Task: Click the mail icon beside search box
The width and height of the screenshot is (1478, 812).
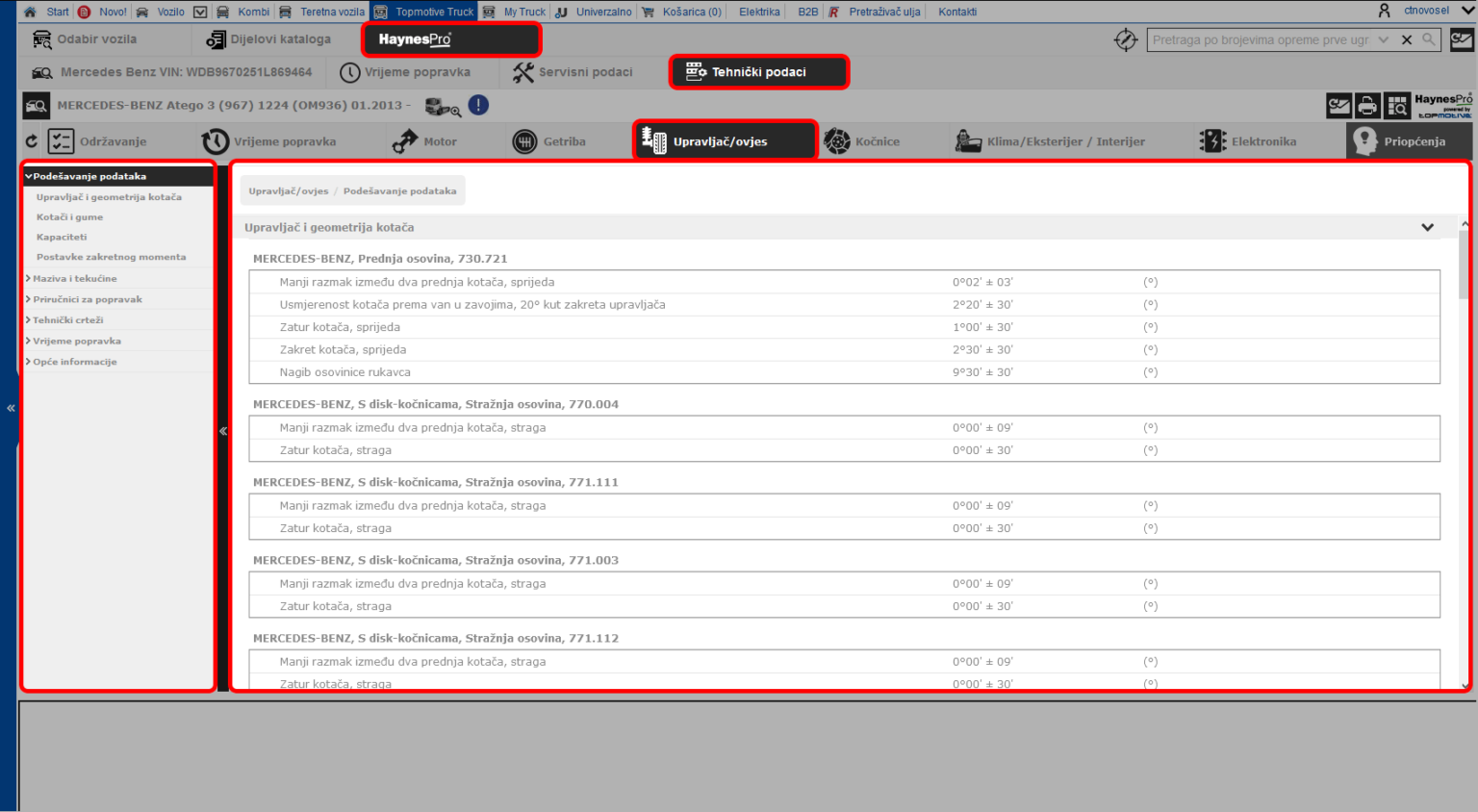Action: coord(1462,39)
